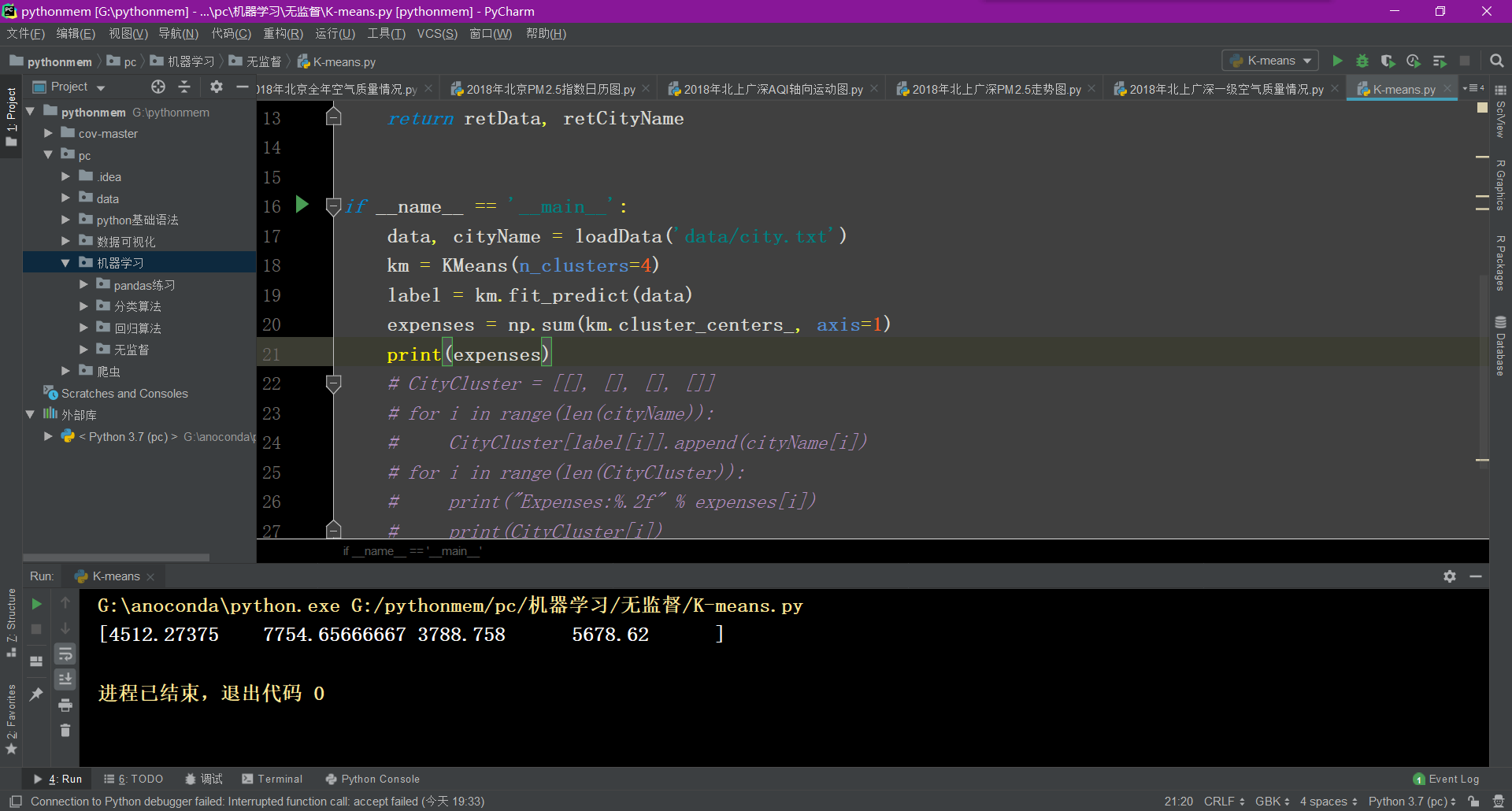Open the 运行(U) menu
This screenshot has height=811, width=1512.
pos(335,33)
